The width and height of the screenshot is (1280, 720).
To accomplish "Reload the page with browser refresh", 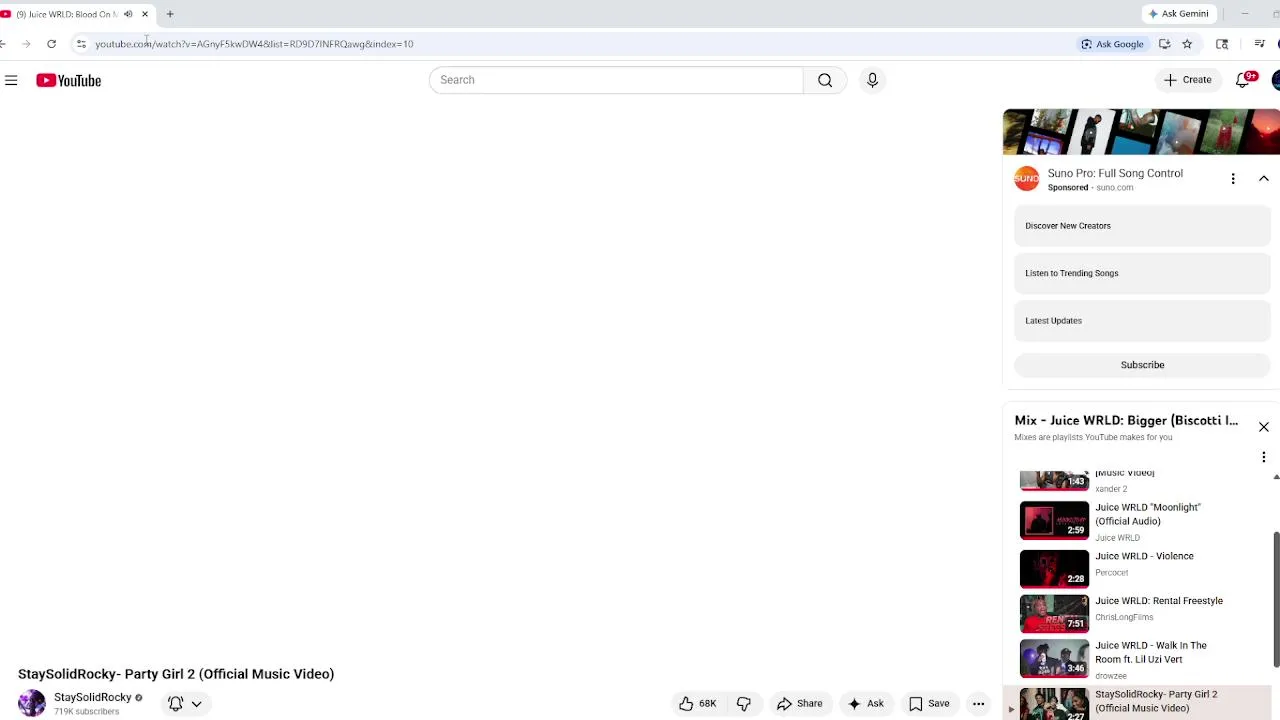I will tap(51, 44).
